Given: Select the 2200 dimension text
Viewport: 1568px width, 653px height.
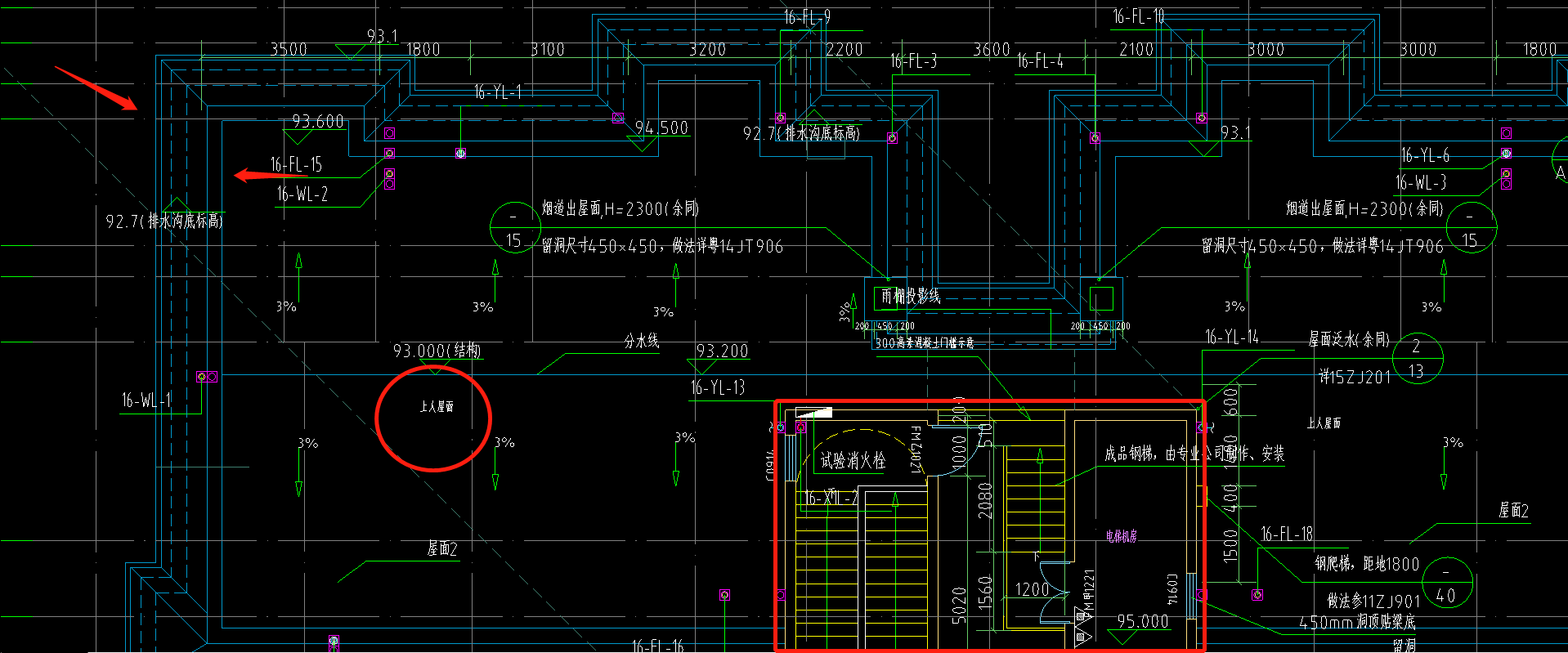Looking at the screenshot, I should (844, 49).
